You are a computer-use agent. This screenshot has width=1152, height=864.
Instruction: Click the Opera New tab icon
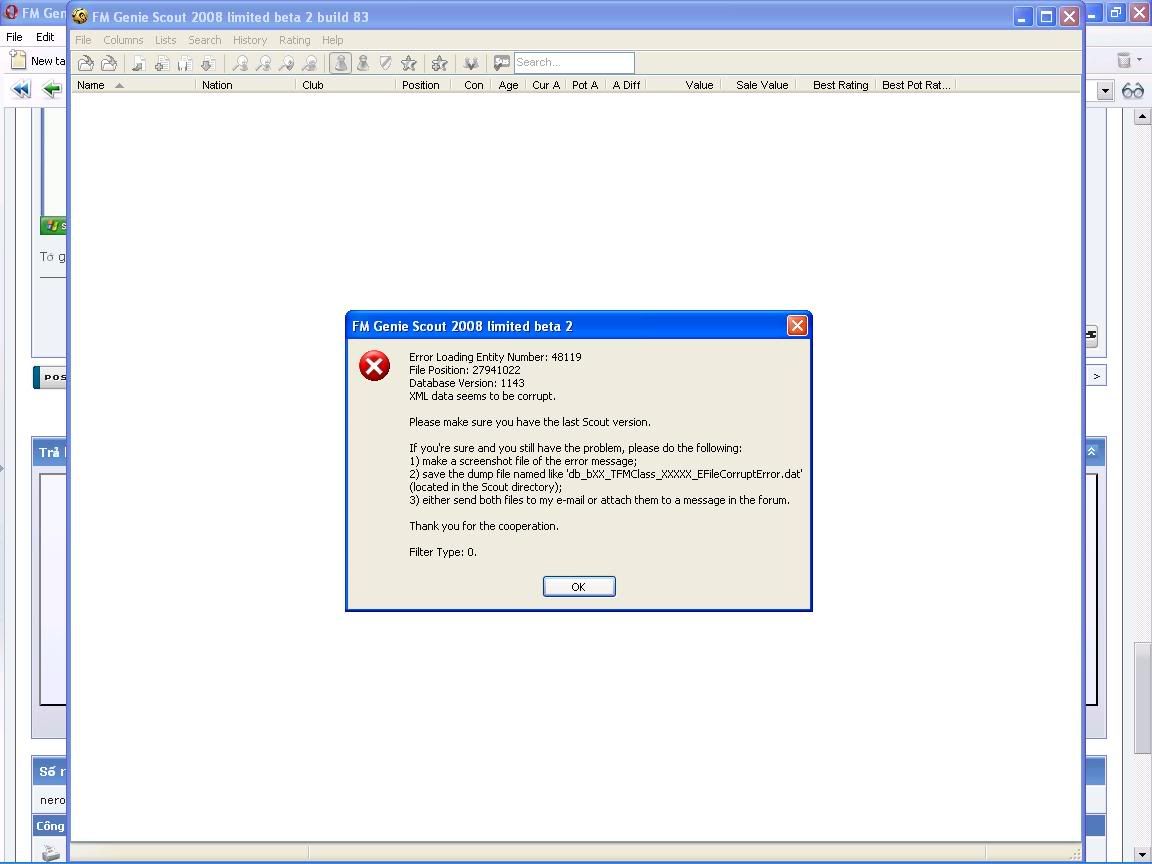[x=18, y=60]
